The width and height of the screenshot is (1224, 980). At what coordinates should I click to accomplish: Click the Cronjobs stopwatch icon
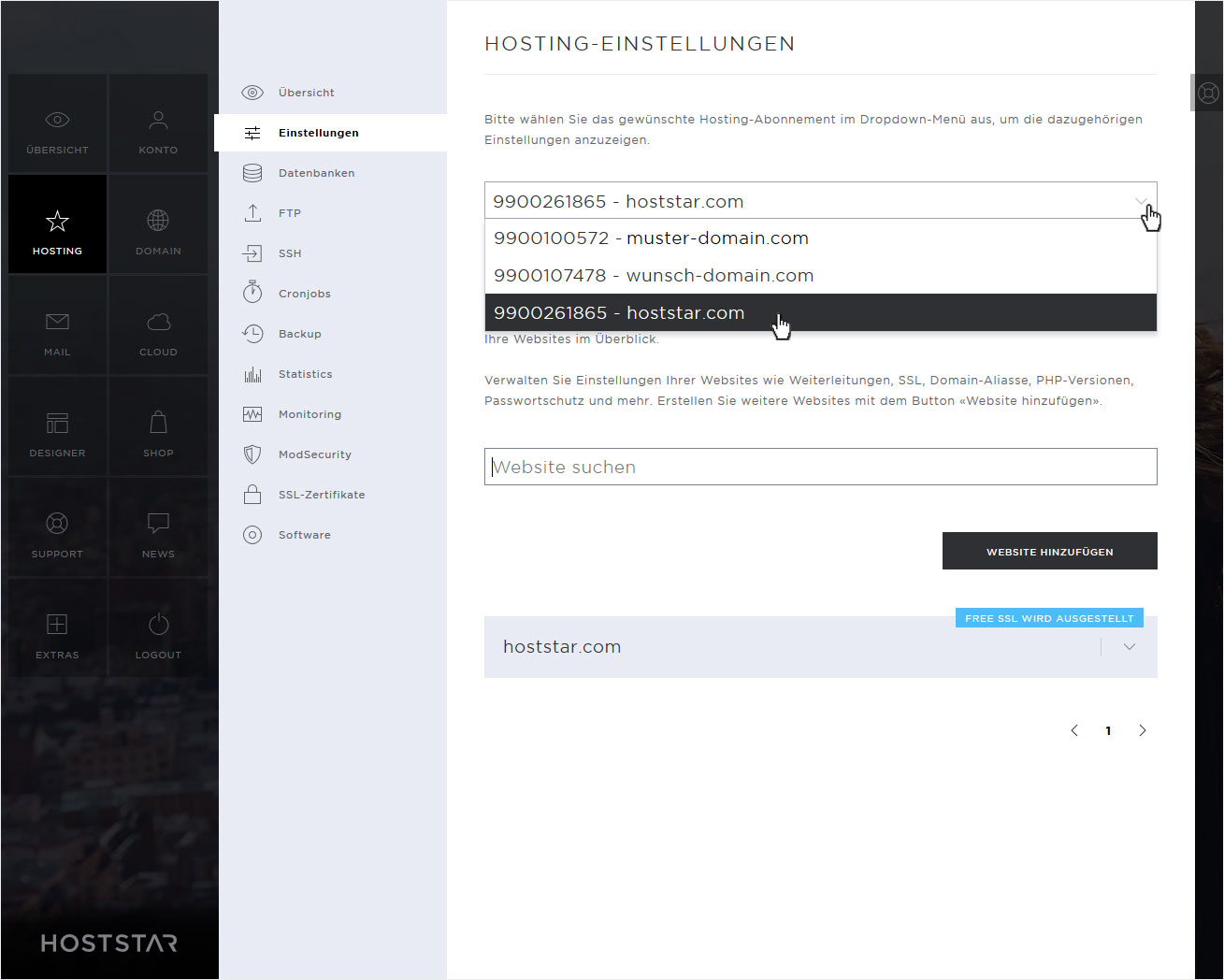click(x=252, y=293)
